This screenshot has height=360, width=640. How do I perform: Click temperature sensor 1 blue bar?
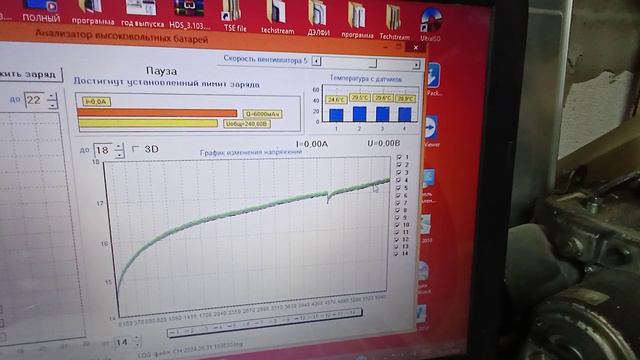[x=336, y=115]
